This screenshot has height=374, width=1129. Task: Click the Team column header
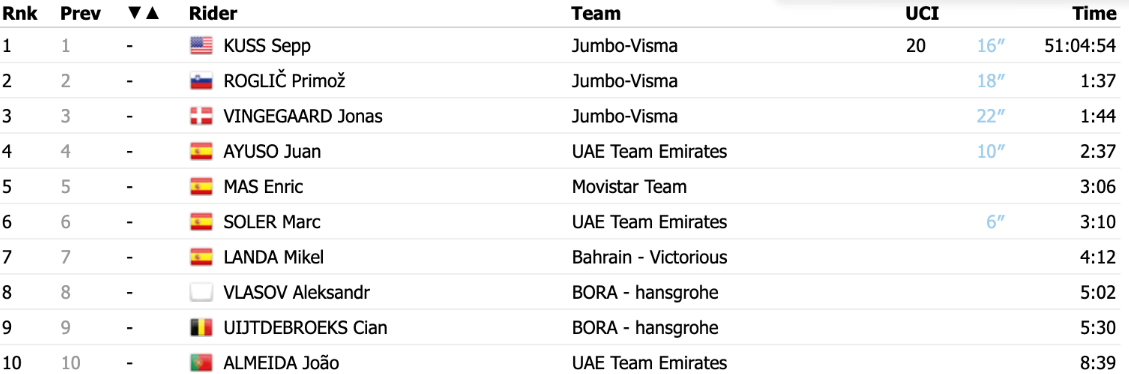tap(596, 14)
